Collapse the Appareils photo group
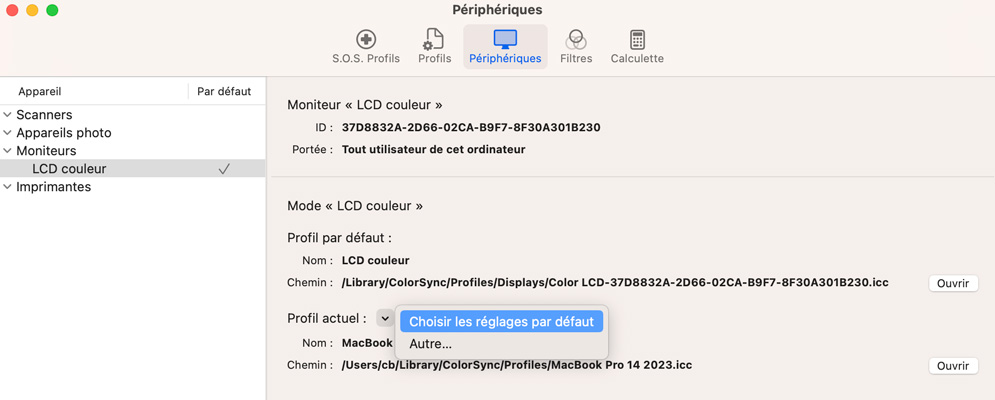The width and height of the screenshot is (995, 400). 7,133
